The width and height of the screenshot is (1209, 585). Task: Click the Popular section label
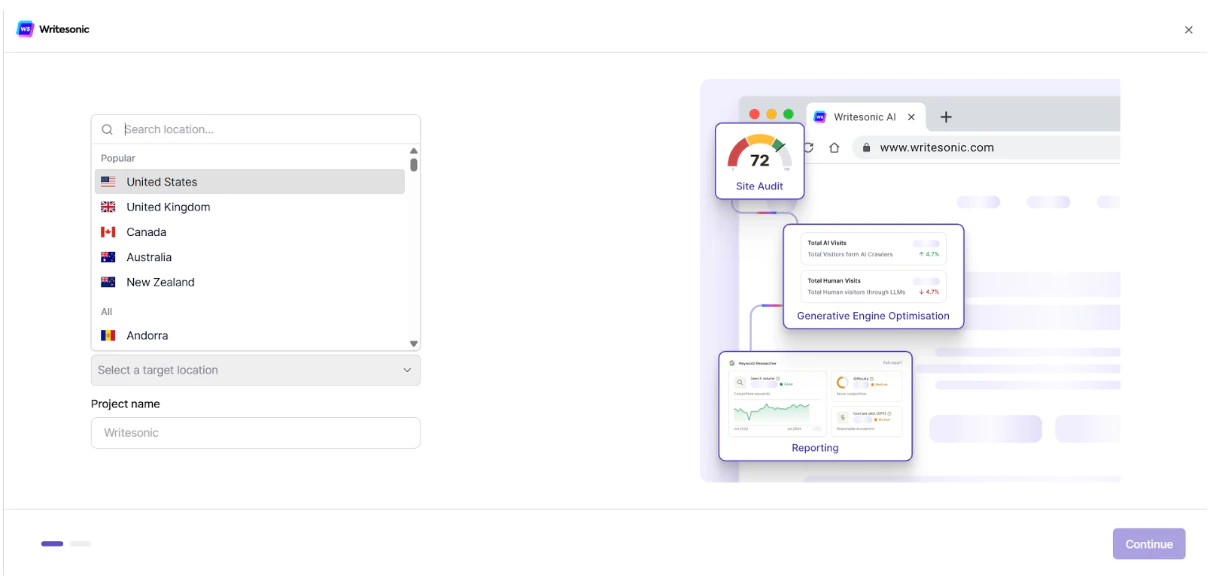pos(118,158)
